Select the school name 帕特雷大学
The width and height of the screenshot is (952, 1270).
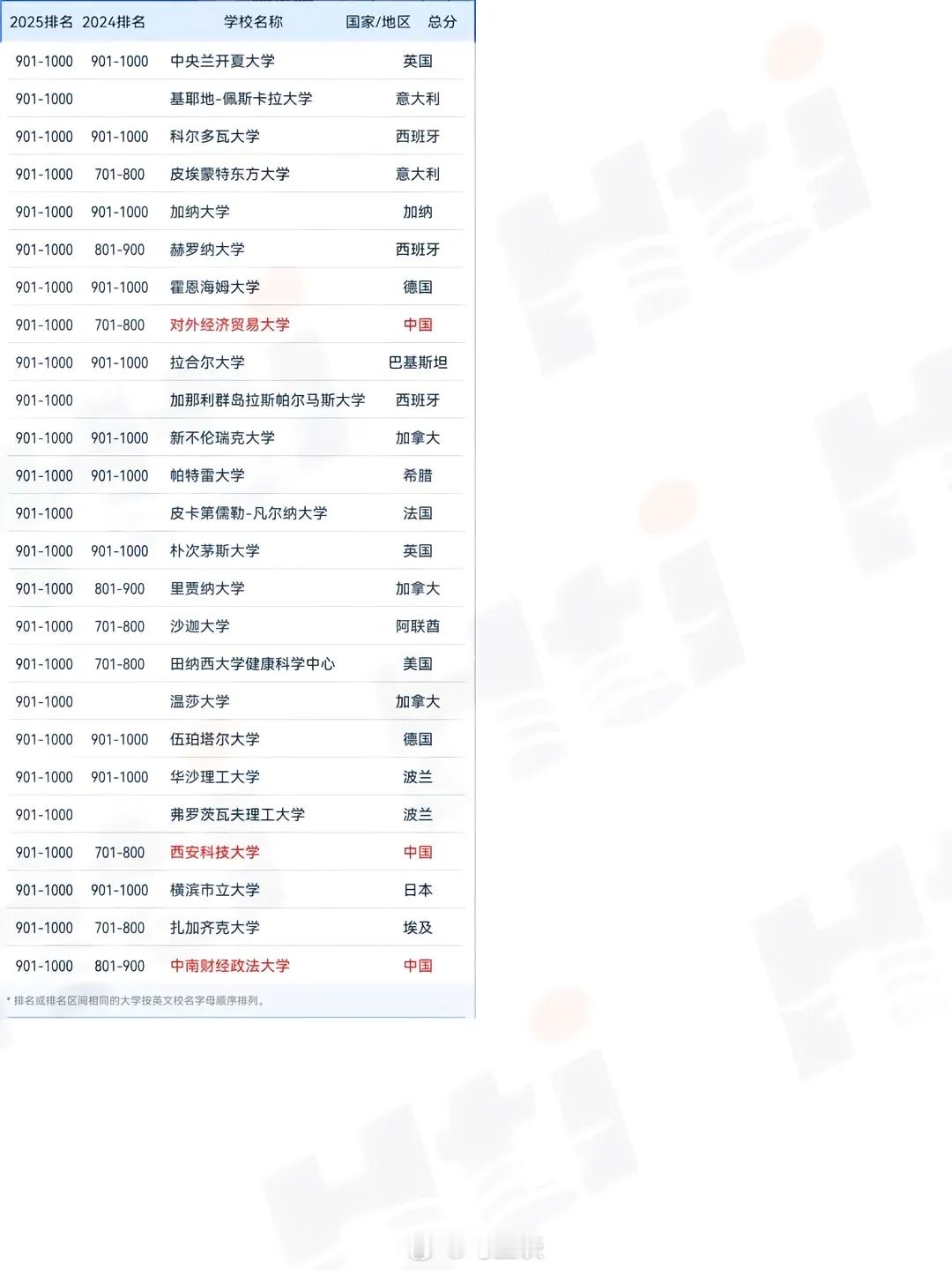tap(207, 475)
